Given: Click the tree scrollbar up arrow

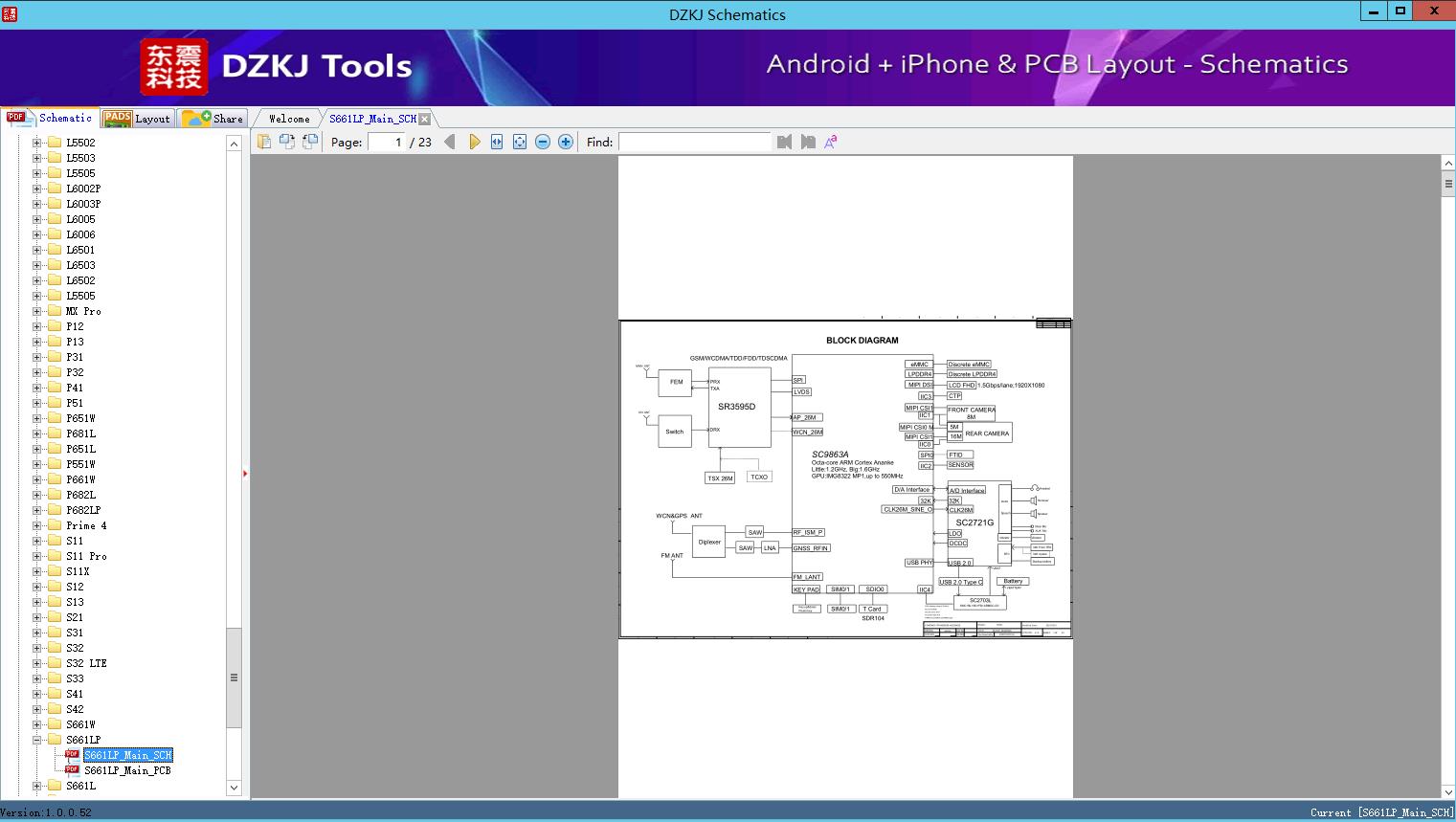Looking at the screenshot, I should (x=234, y=144).
